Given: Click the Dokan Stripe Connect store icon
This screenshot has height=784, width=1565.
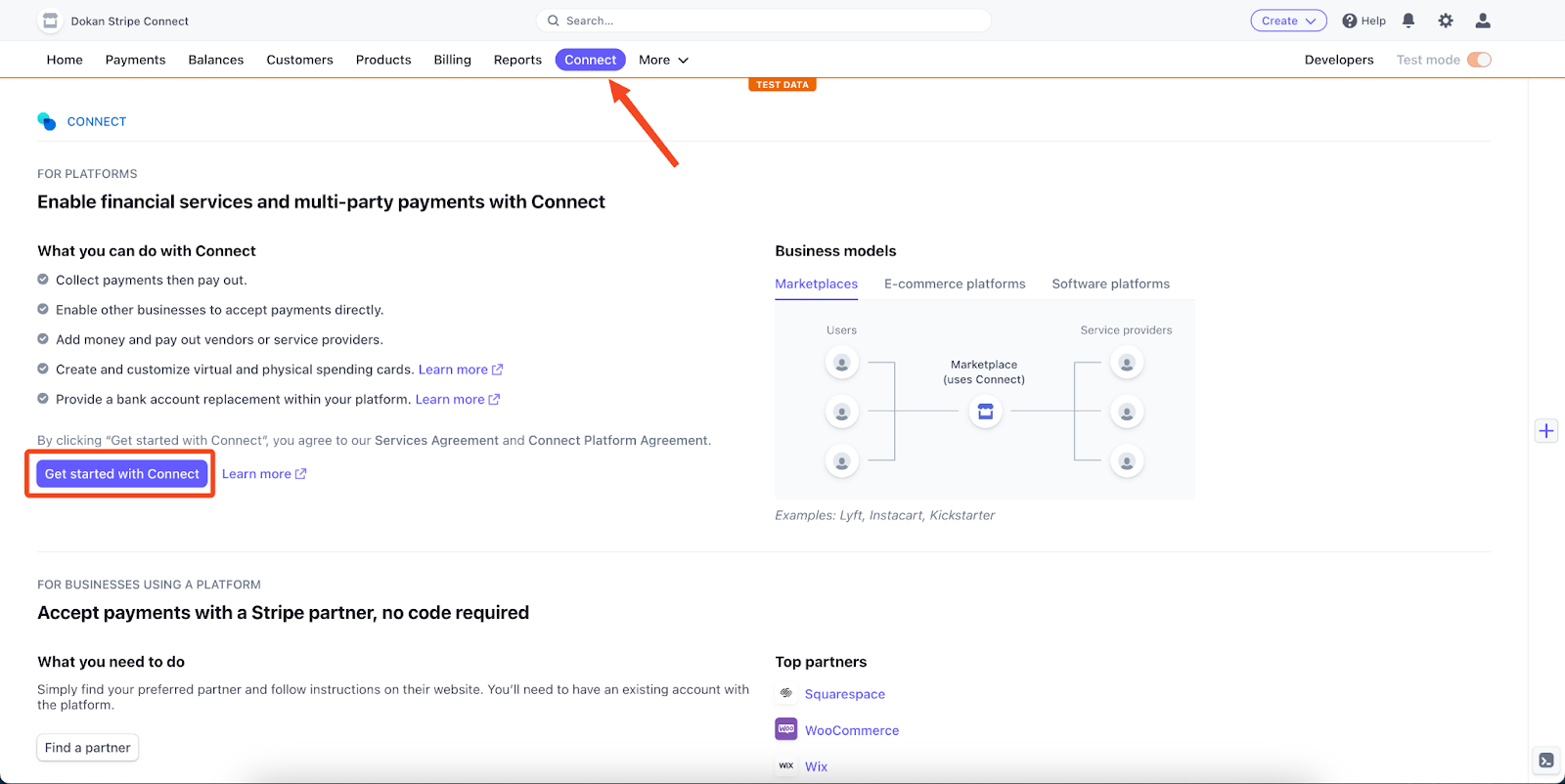Looking at the screenshot, I should (x=50, y=21).
